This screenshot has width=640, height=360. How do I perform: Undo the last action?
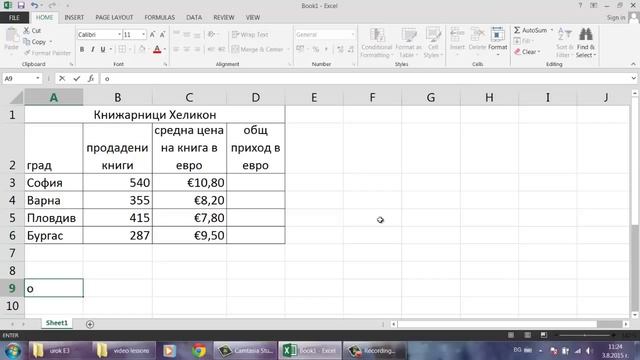[34, 5]
